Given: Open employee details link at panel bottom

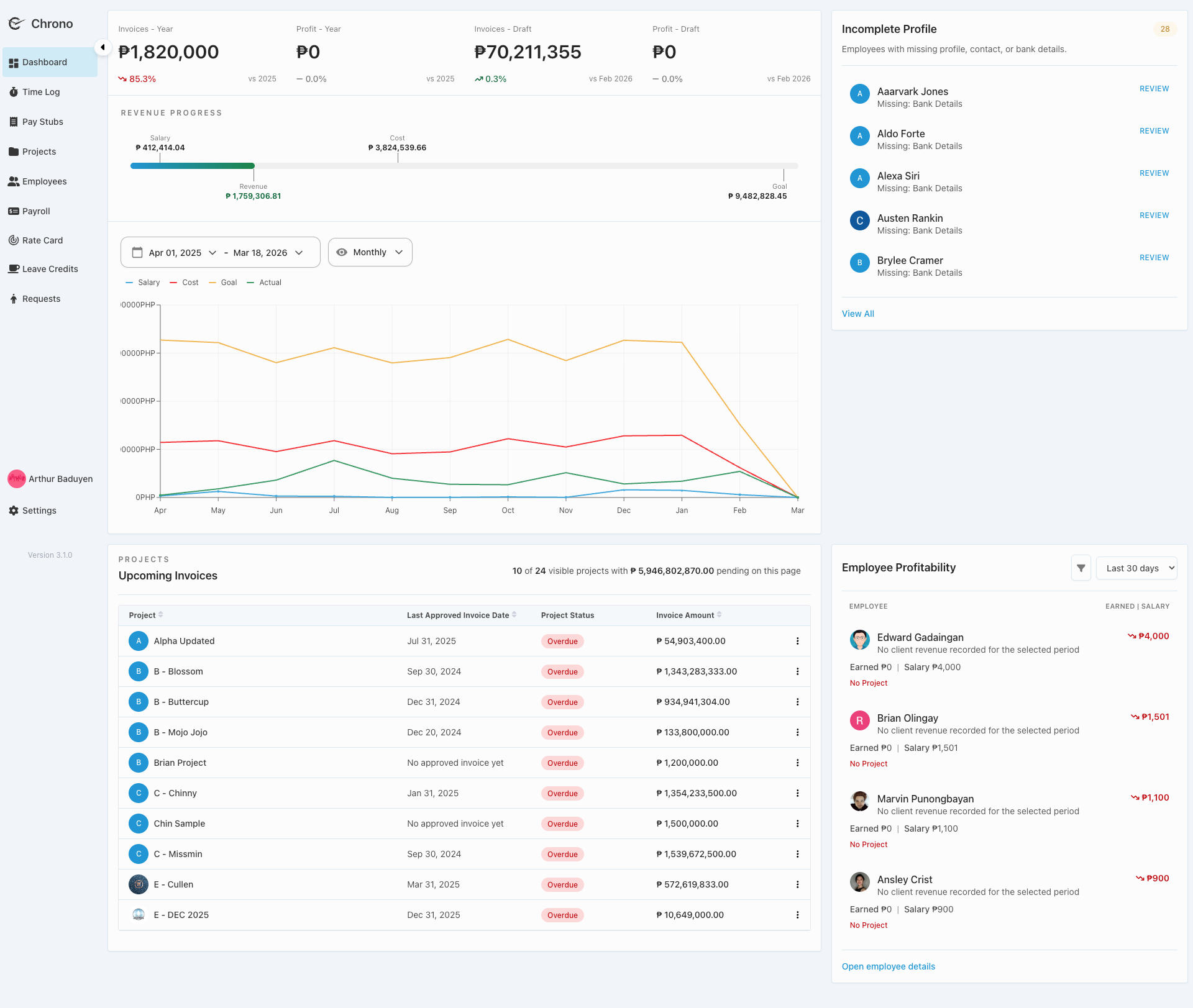Looking at the screenshot, I should click(x=889, y=966).
